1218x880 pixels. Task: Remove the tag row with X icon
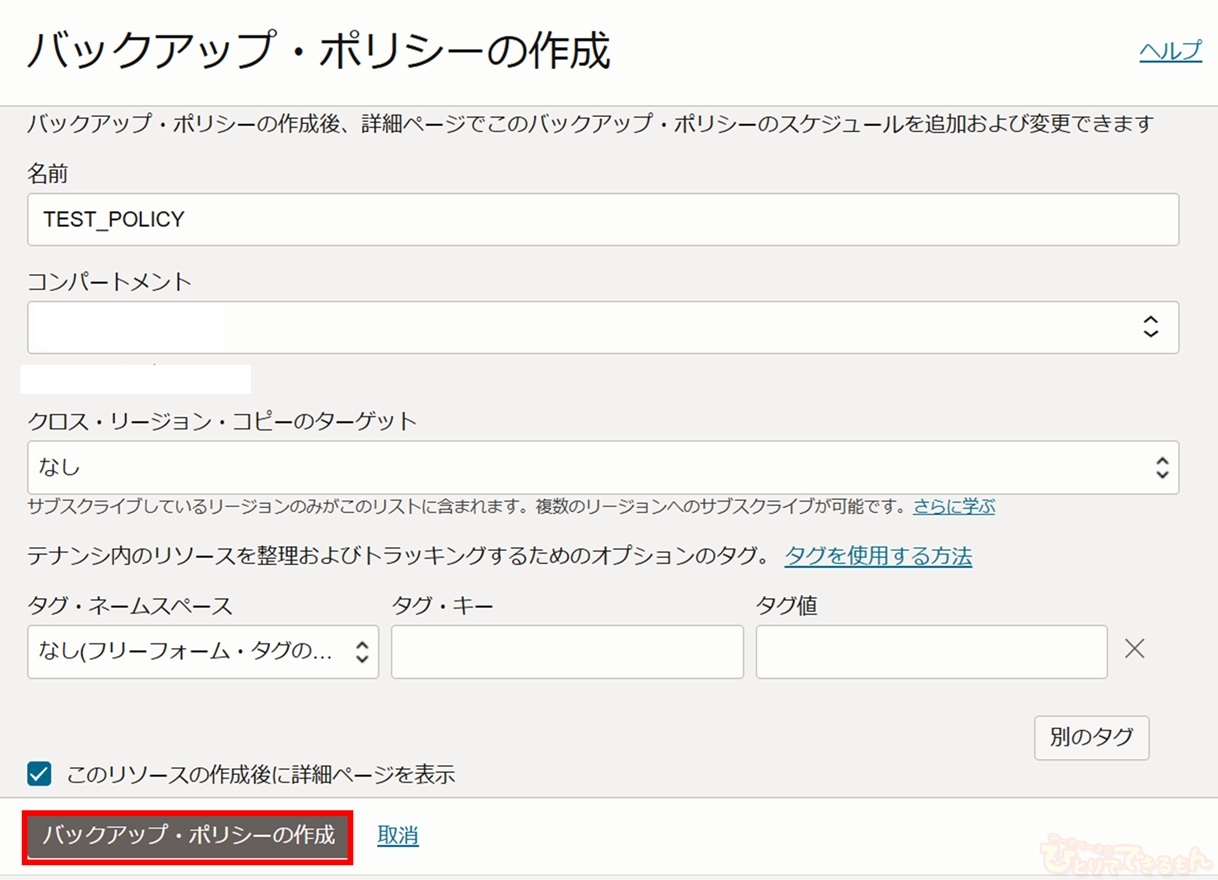1134,649
